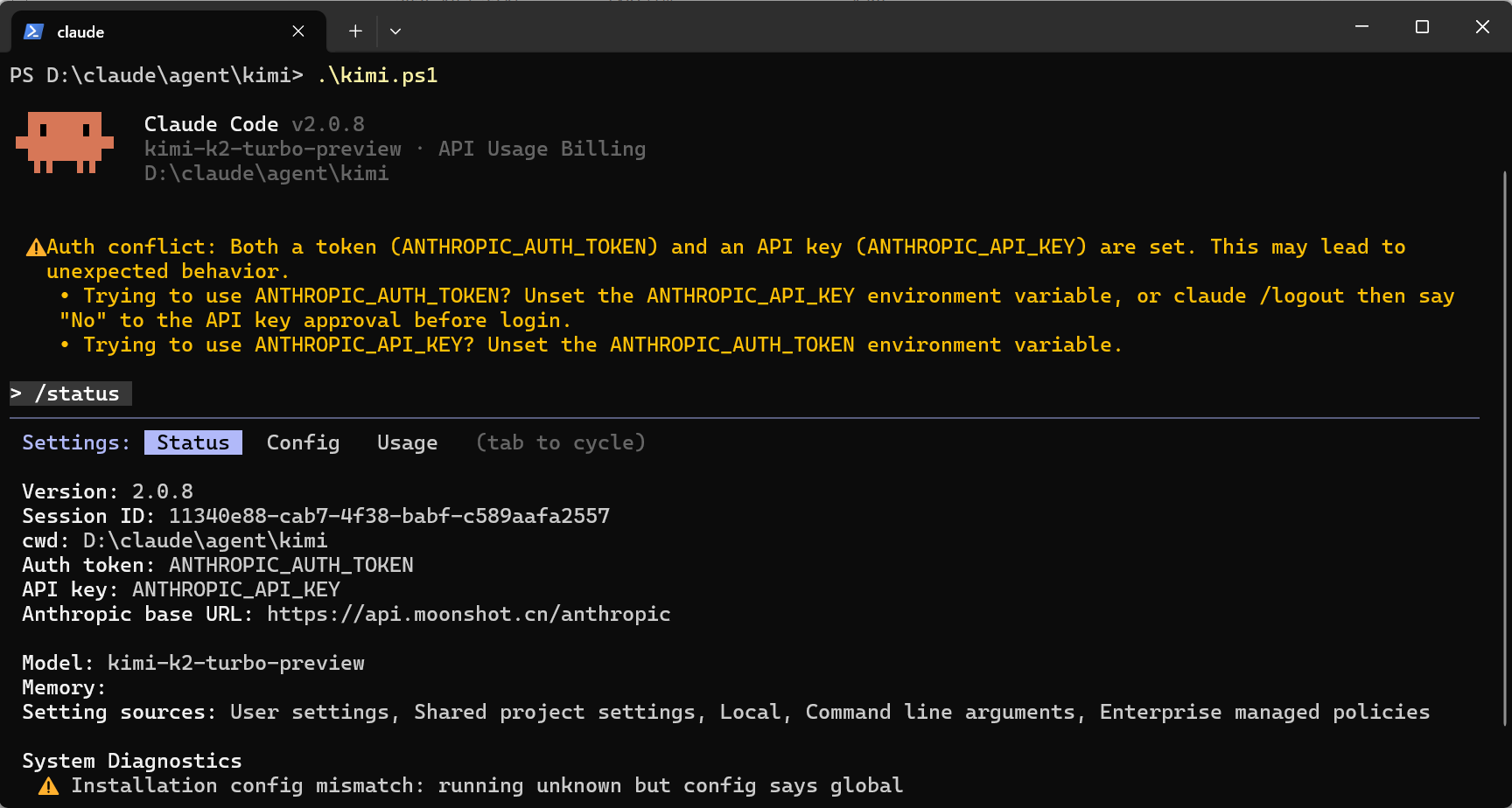Minimize the terminal window

coord(1361,27)
